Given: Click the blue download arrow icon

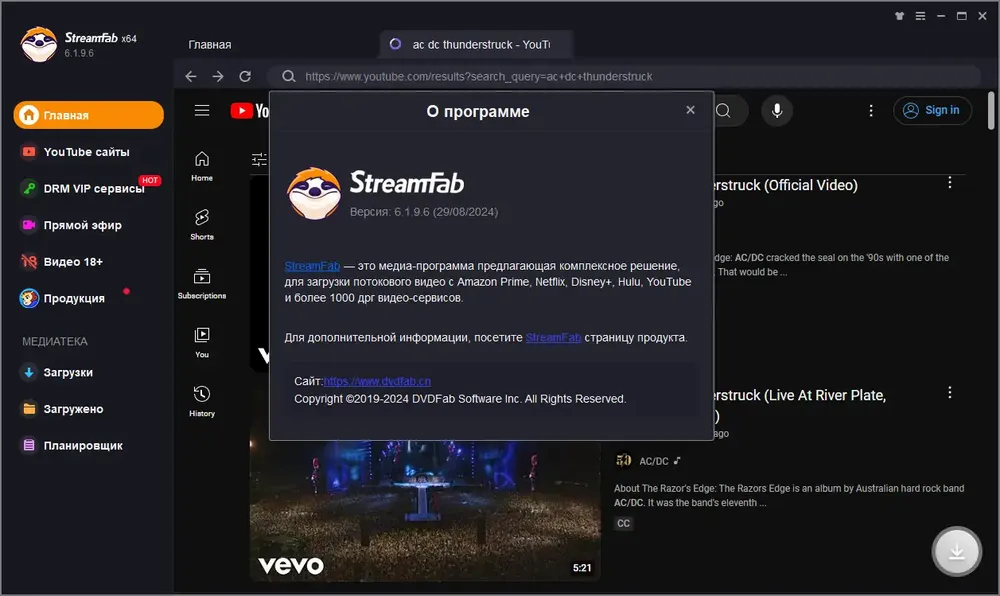Looking at the screenshot, I should click(29, 372).
